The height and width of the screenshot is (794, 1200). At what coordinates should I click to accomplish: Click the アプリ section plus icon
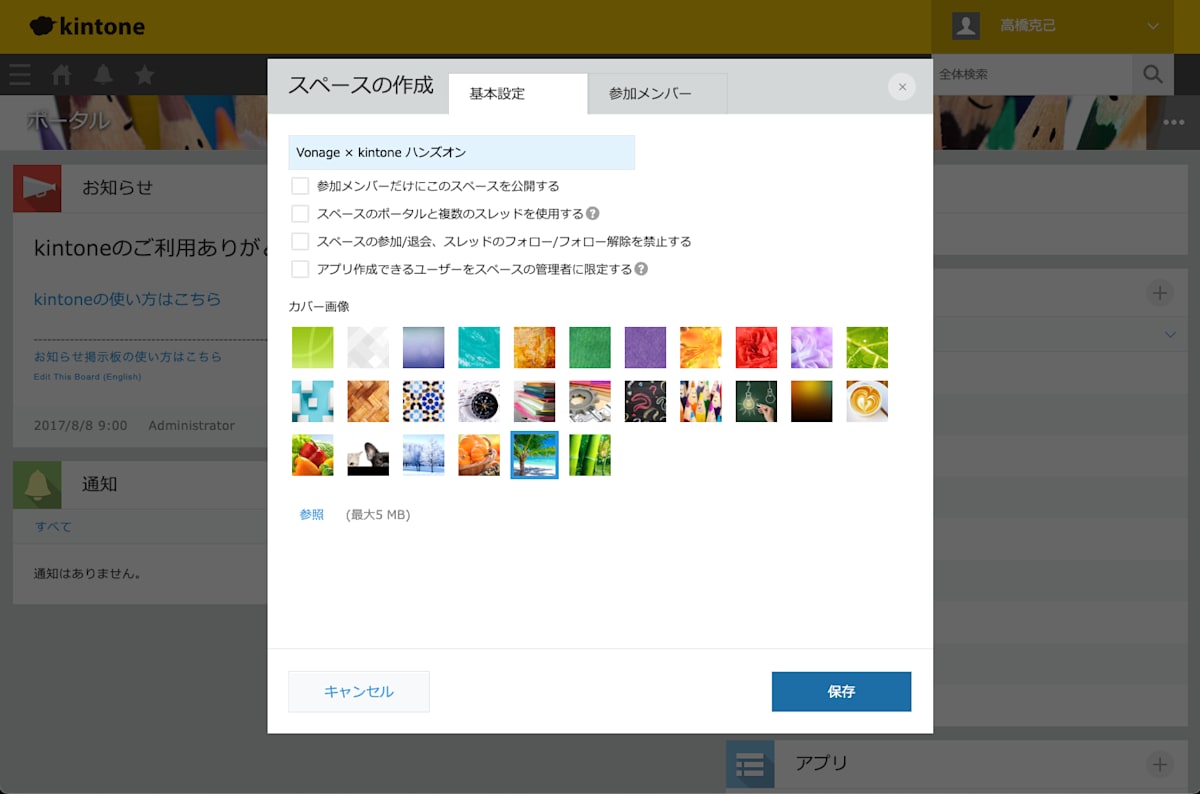pyautogui.click(x=1159, y=765)
